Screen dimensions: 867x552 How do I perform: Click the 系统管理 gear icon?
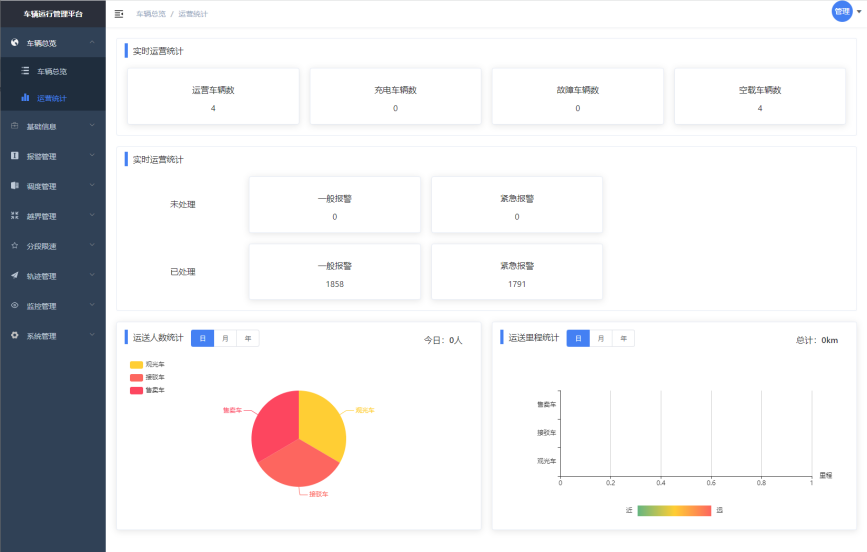pos(15,336)
